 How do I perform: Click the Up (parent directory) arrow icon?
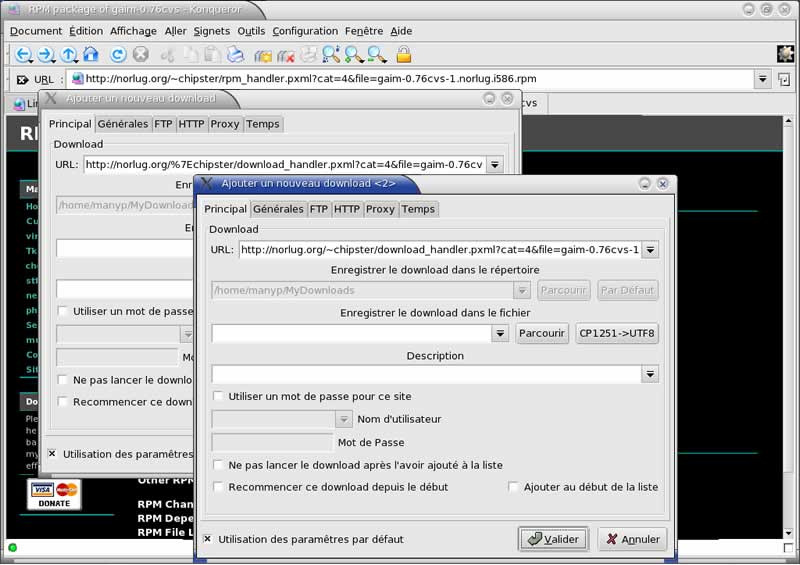[69, 55]
